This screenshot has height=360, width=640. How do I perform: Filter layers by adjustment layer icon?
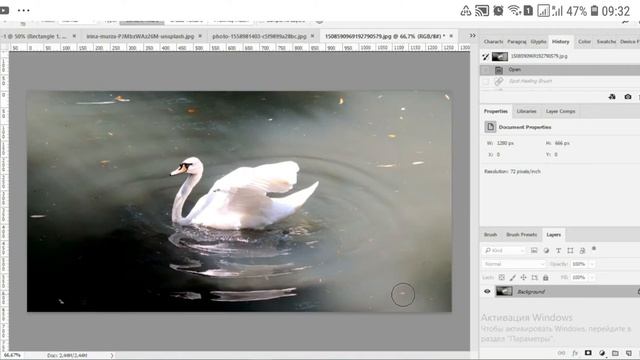pyautogui.click(x=546, y=251)
